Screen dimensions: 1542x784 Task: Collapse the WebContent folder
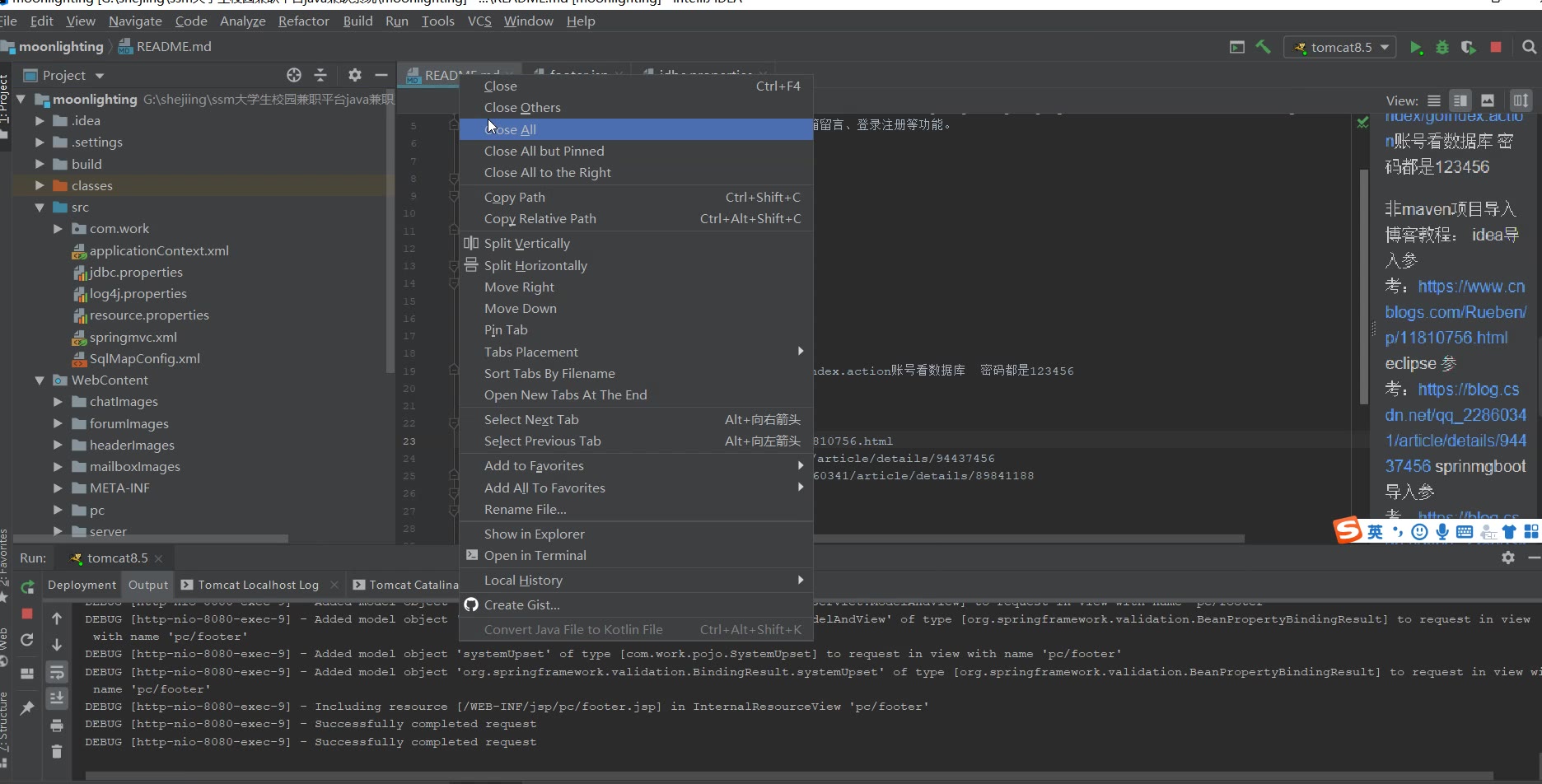click(x=40, y=380)
